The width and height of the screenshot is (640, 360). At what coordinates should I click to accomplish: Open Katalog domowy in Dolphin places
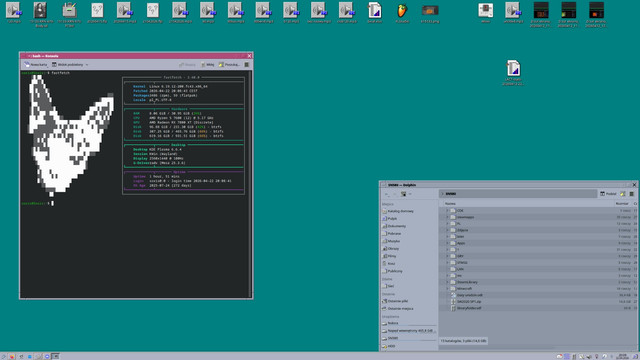398,211
